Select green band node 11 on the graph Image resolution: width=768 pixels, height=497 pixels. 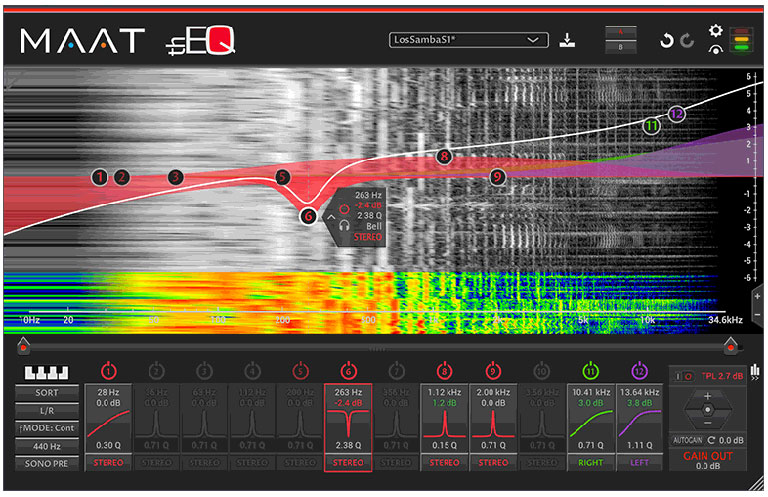click(x=651, y=126)
